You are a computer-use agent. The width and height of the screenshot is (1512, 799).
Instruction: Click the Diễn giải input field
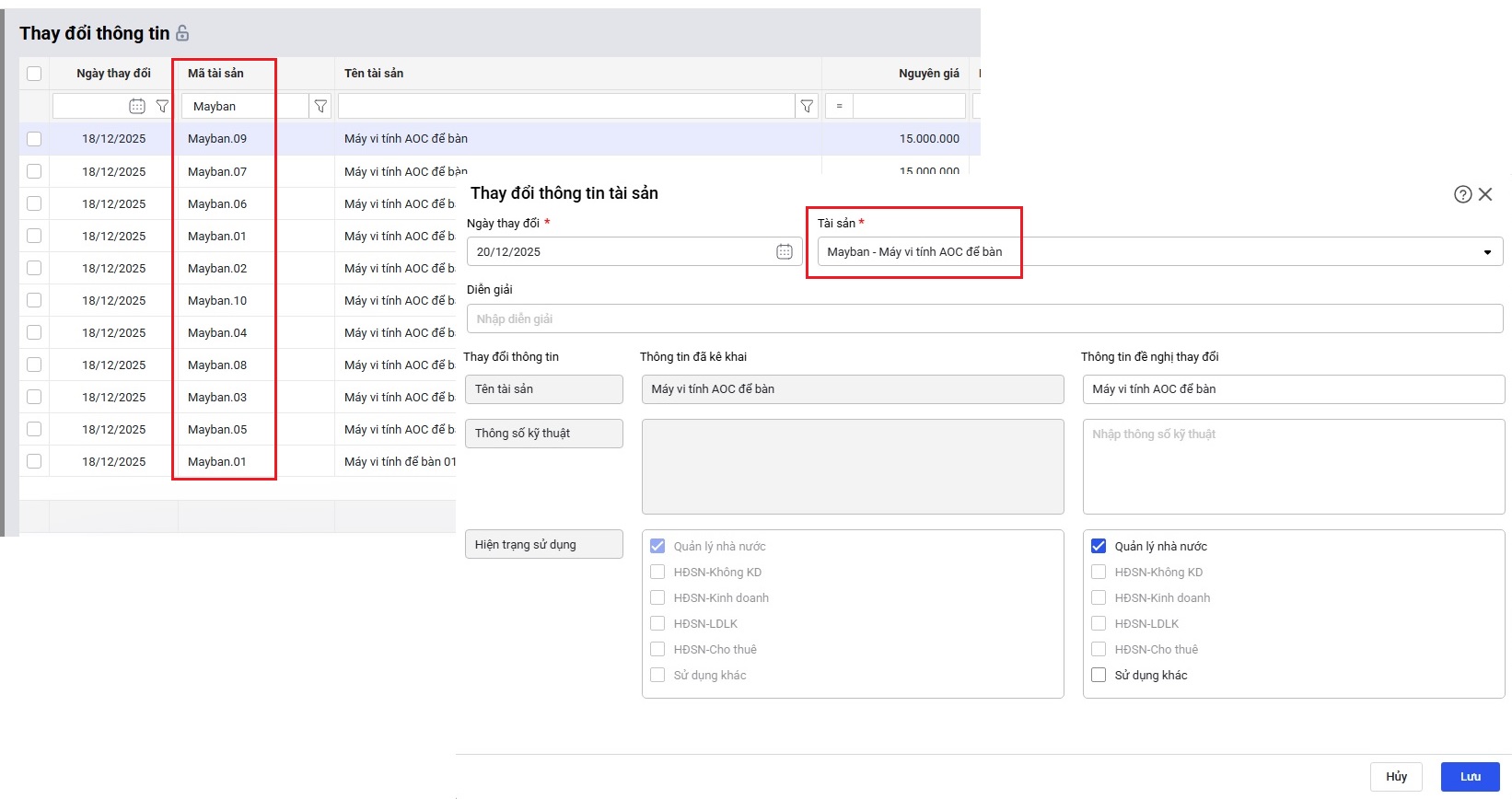[x=984, y=318]
